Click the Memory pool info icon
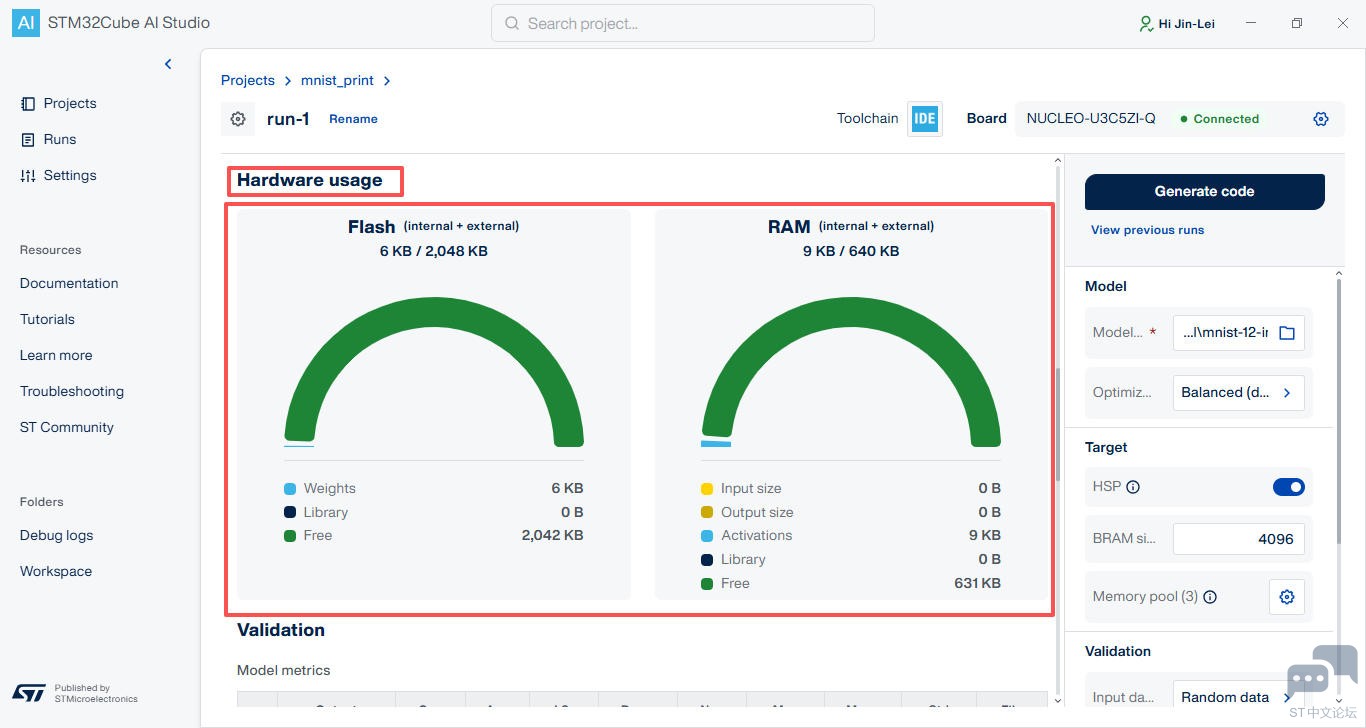This screenshot has width=1366, height=728. tap(1210, 597)
